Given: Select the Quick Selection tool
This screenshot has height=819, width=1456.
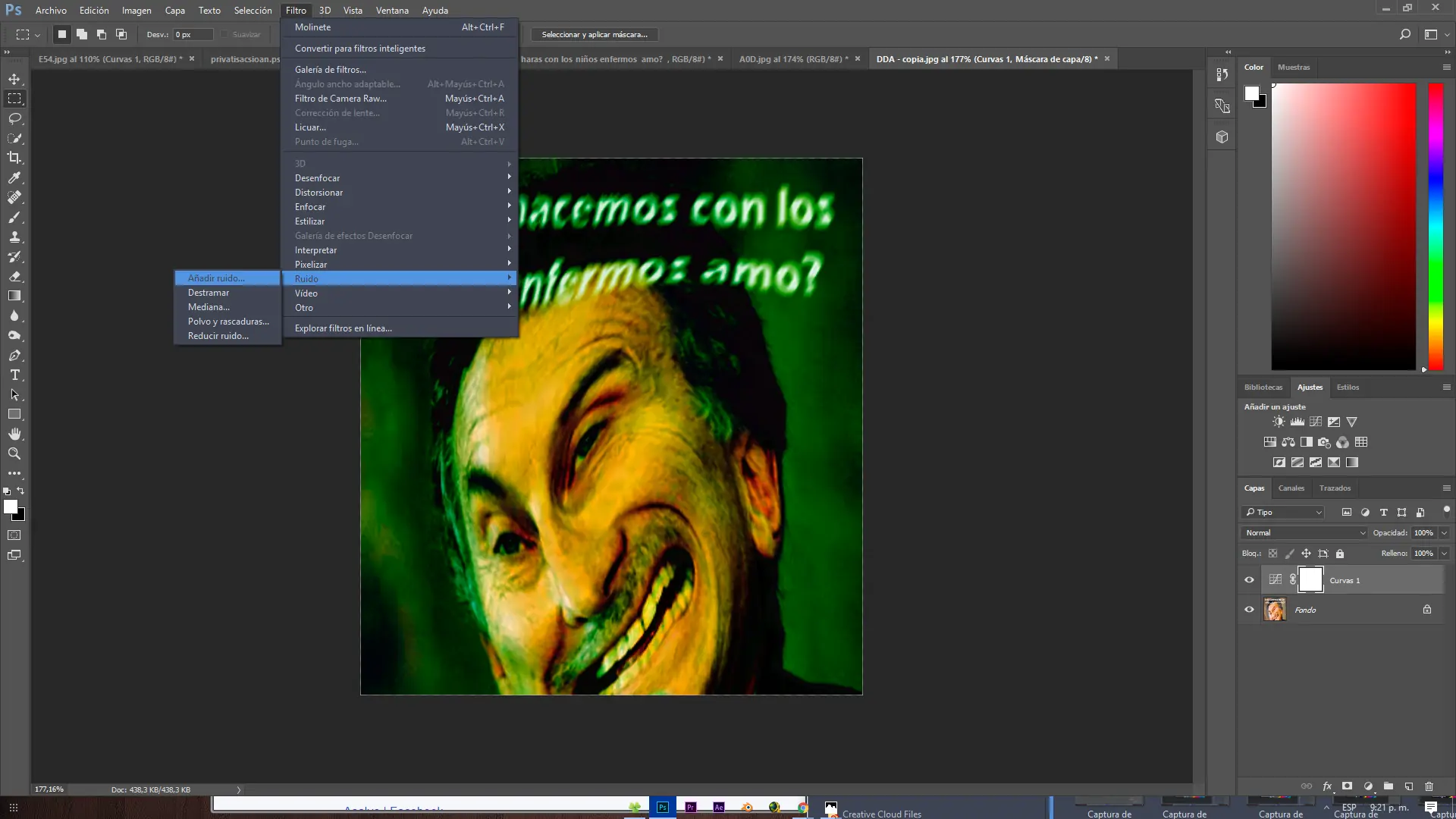Looking at the screenshot, I should (14, 138).
